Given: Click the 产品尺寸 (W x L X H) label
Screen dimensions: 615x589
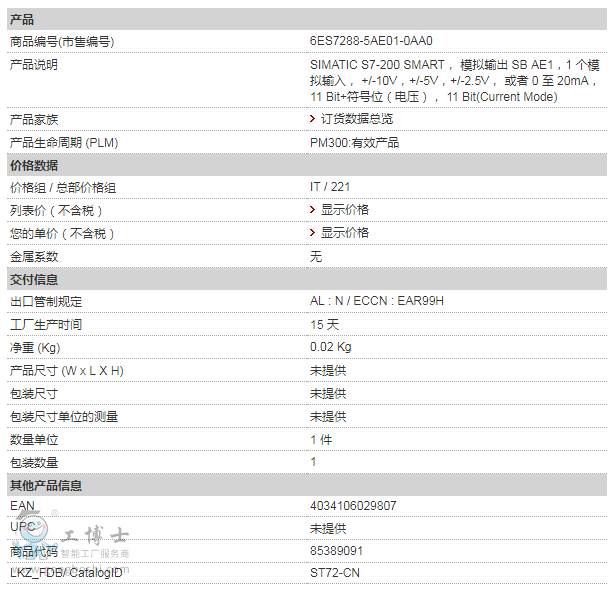Looking at the screenshot, I should pyautogui.click(x=67, y=371).
